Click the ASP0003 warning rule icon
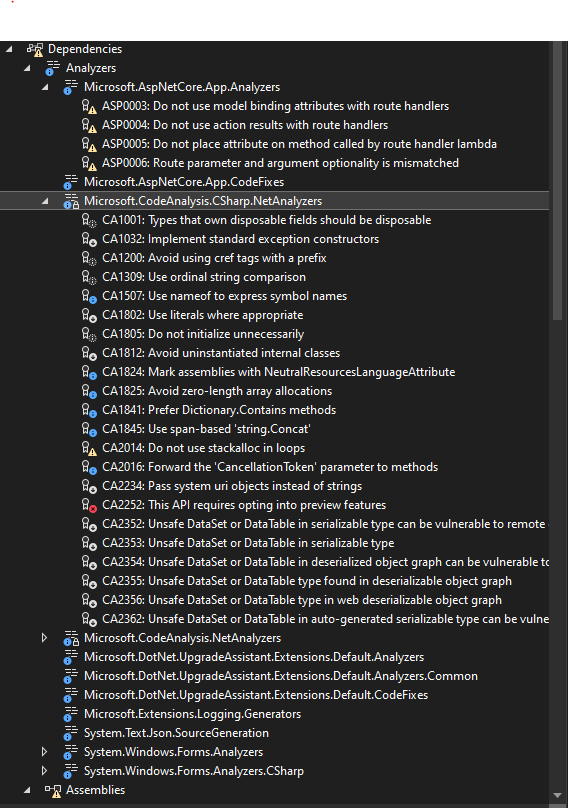The image size is (568, 808). click(x=89, y=107)
